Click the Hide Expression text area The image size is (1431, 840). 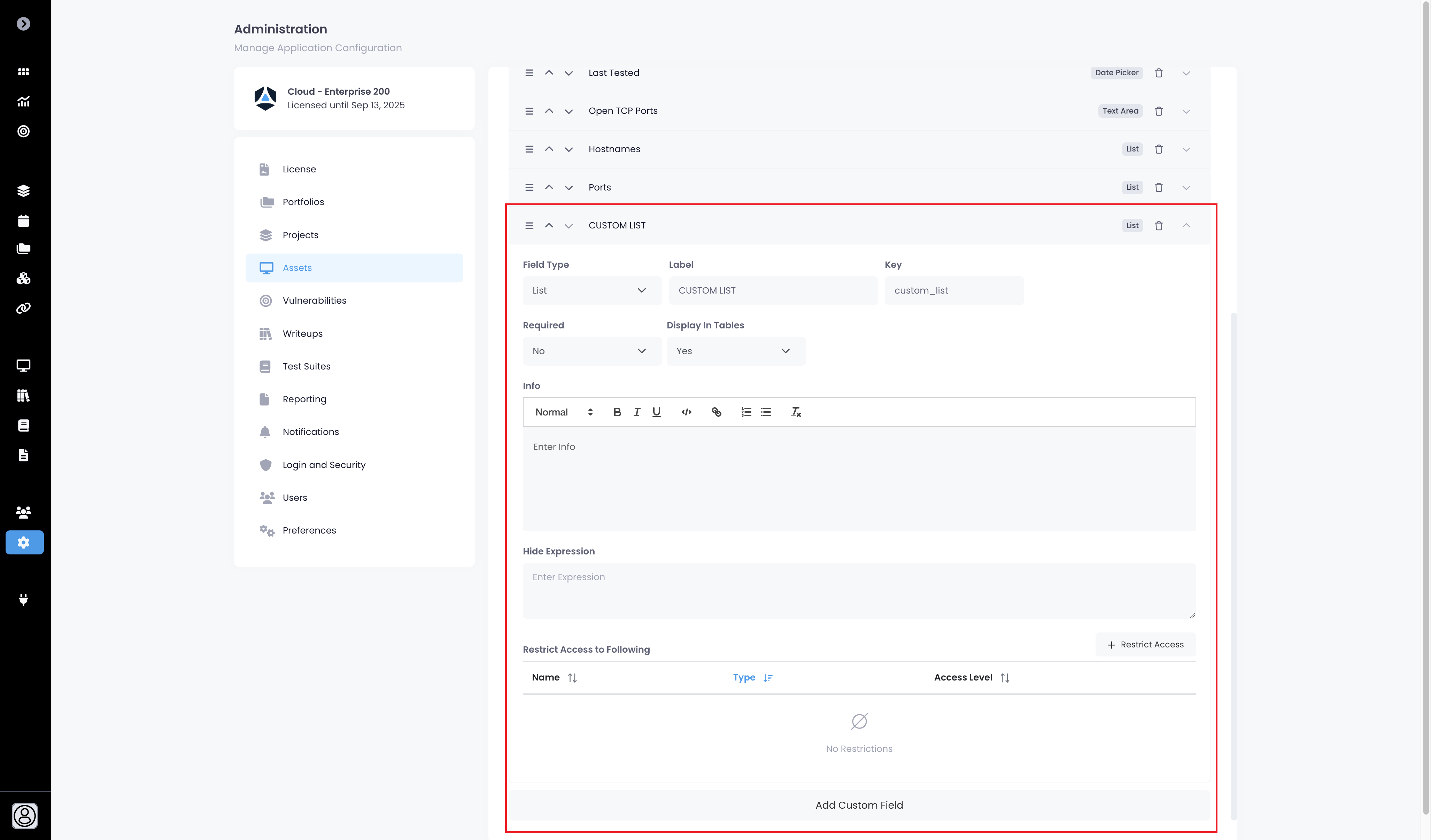pos(859,590)
